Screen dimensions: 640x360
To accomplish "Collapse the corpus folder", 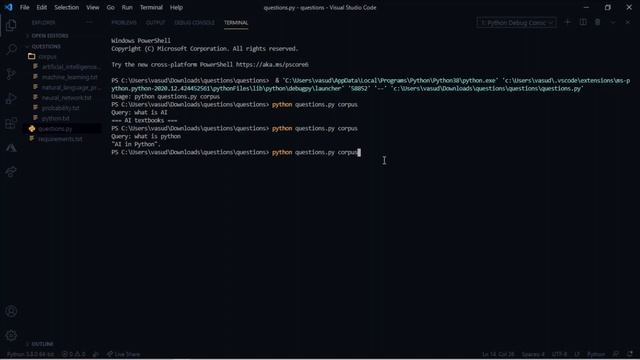I will (x=47, y=57).
